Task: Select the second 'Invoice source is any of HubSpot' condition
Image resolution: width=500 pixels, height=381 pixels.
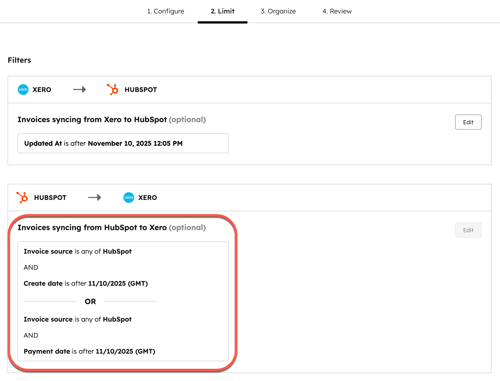Action: coord(78,319)
